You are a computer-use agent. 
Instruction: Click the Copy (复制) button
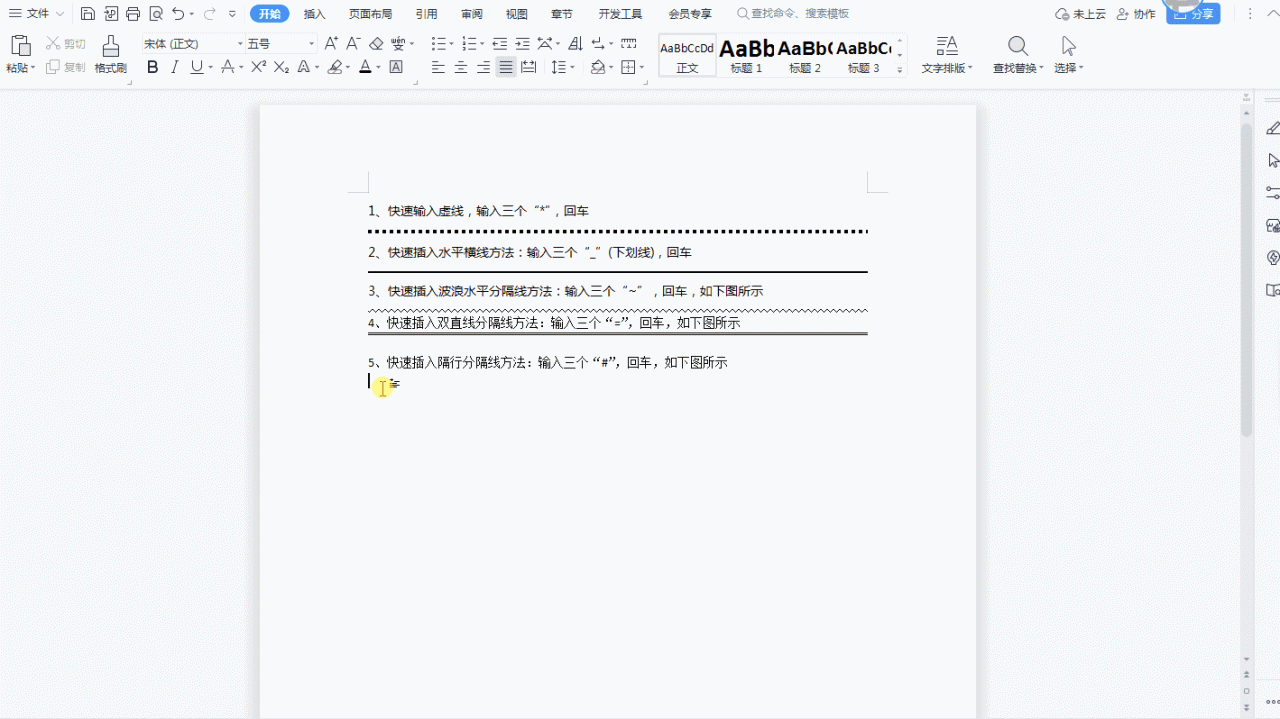pos(66,67)
